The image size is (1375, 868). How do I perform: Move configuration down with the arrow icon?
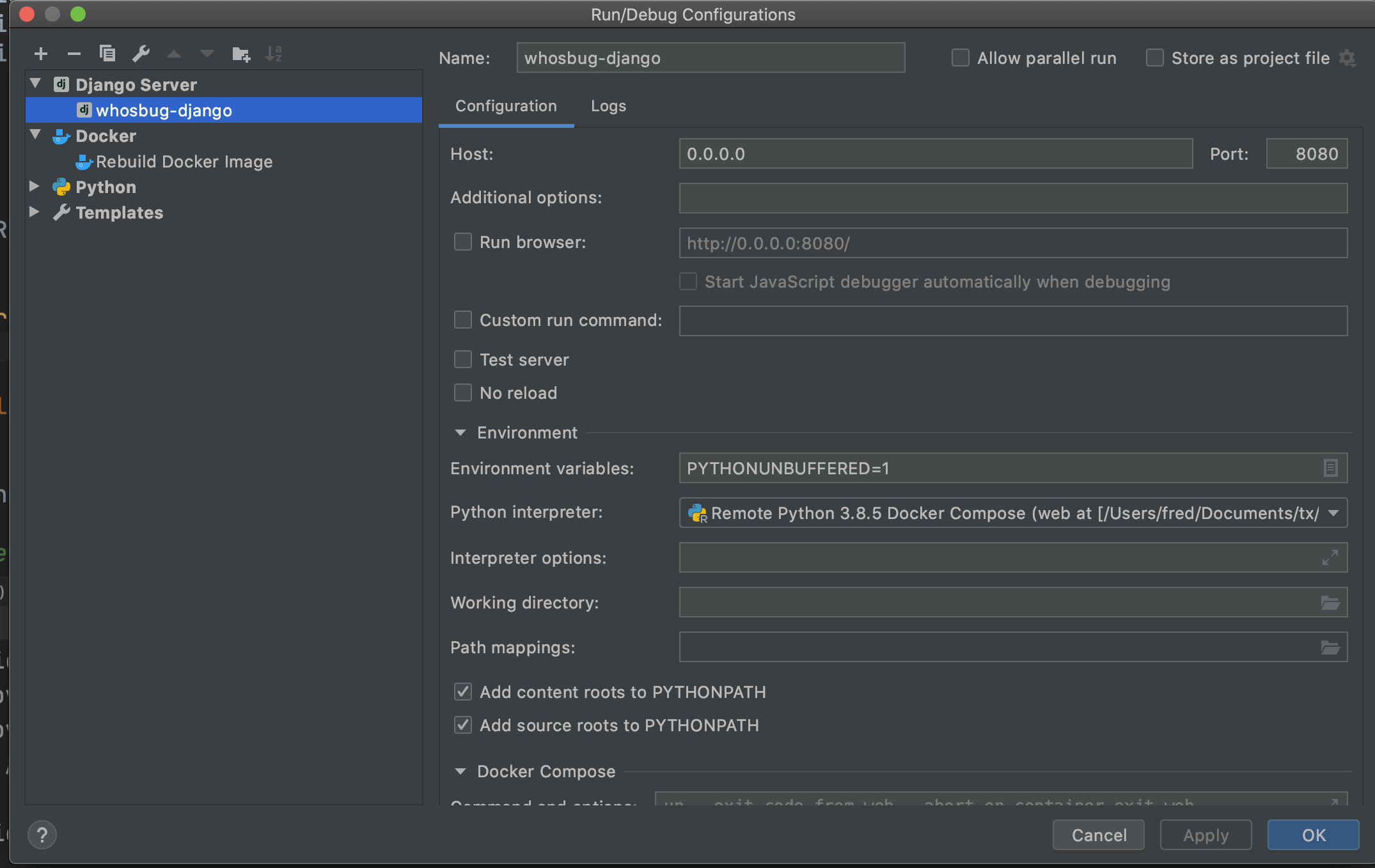207,54
